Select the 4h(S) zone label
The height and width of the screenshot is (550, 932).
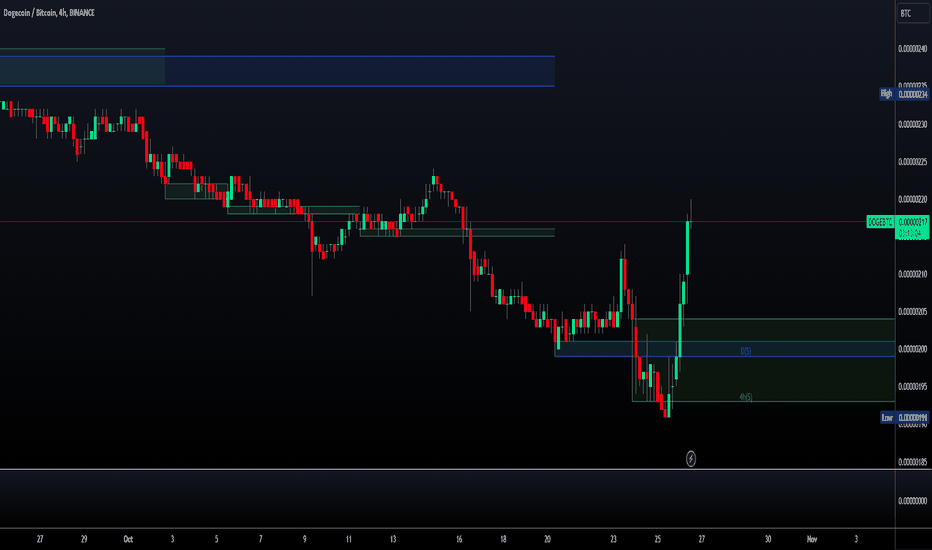(x=745, y=397)
